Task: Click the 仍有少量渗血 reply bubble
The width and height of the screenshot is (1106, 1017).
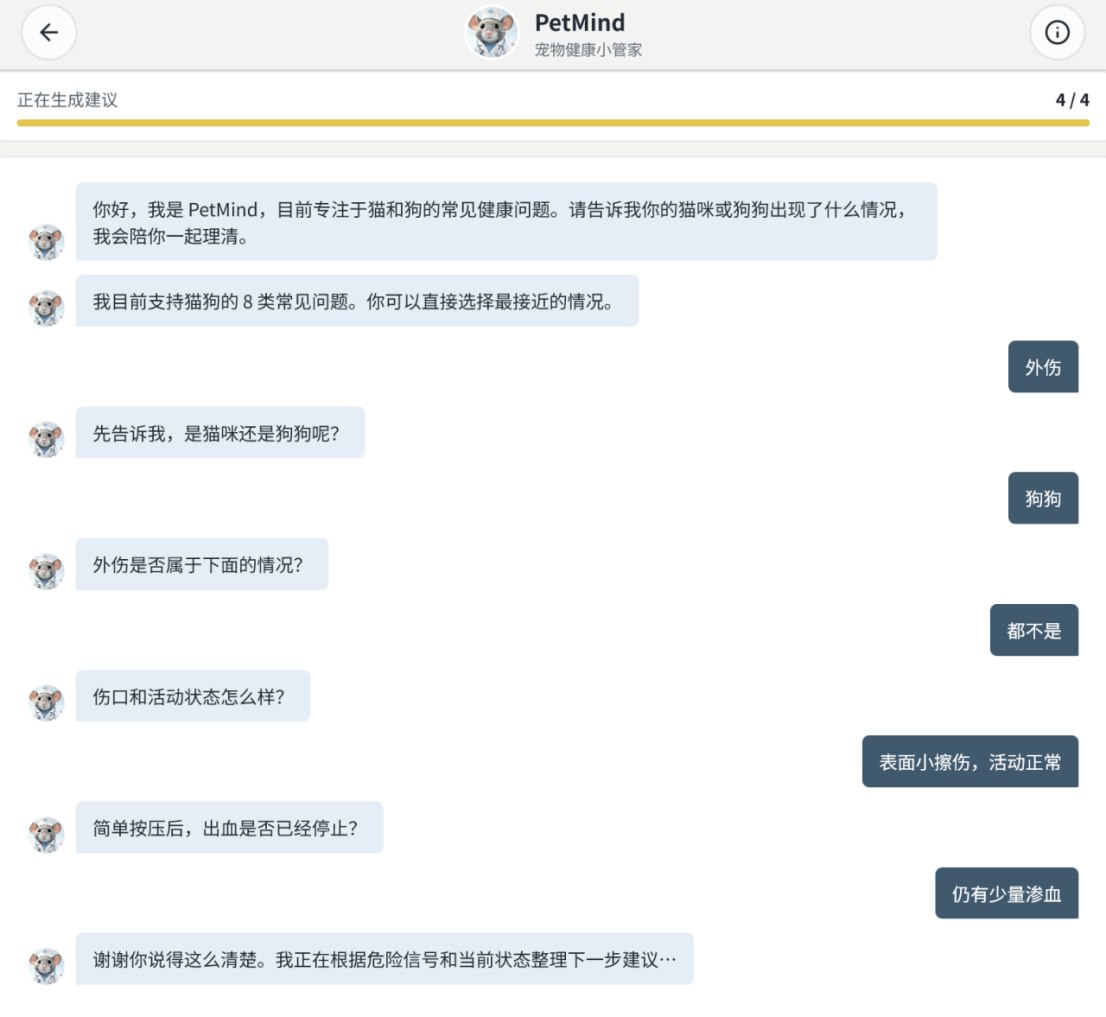Action: 1007,894
